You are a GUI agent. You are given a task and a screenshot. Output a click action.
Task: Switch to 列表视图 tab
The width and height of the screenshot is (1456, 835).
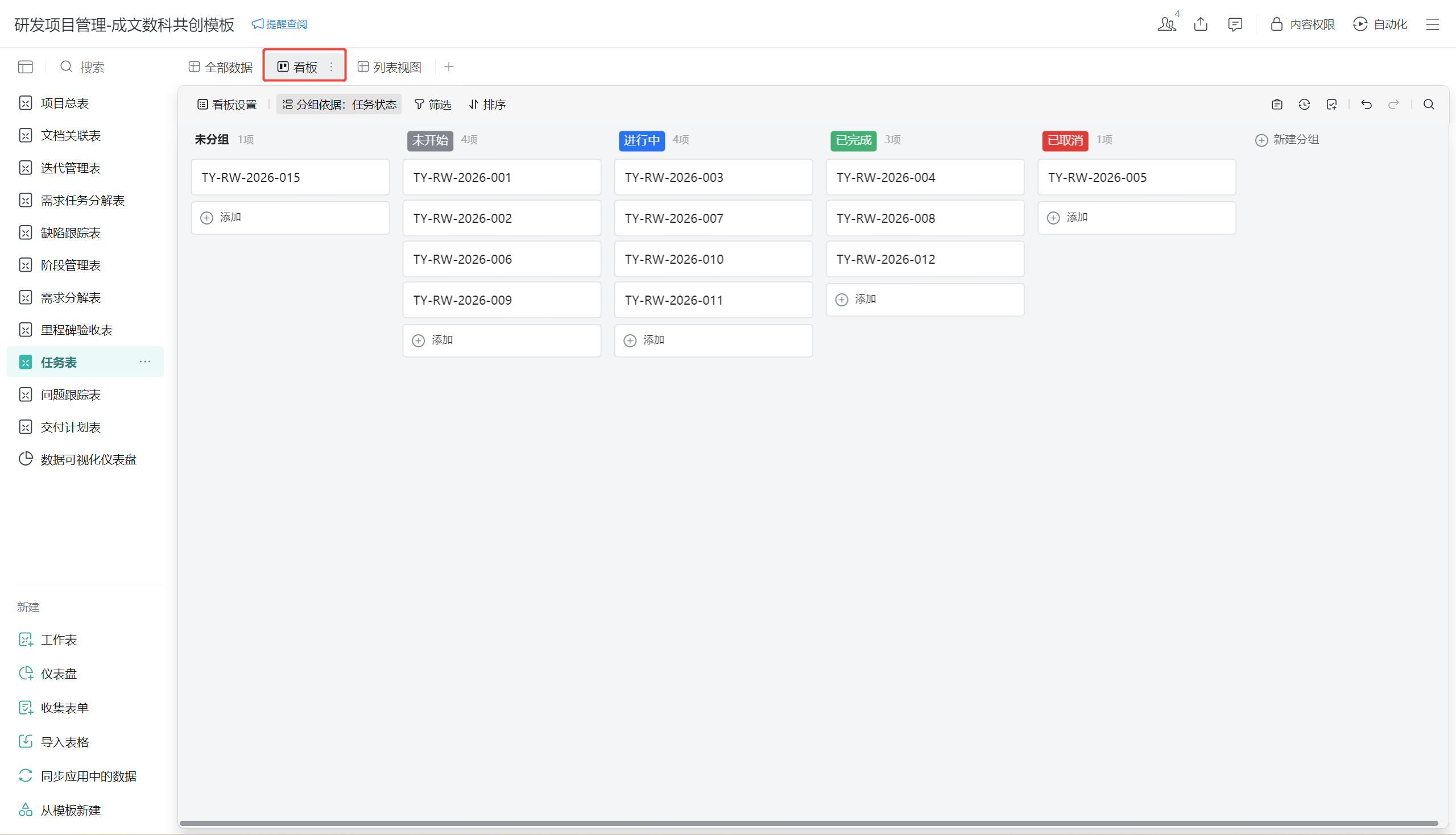pos(390,67)
